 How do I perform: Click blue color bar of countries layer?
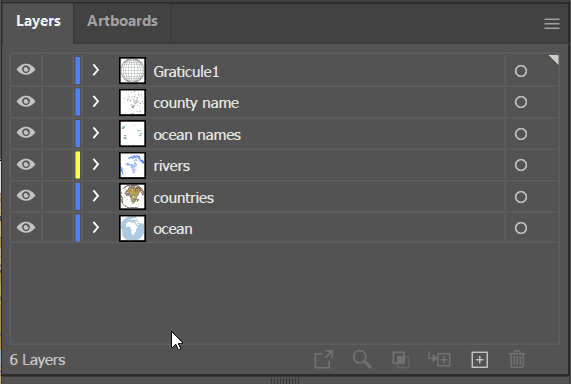[x=78, y=197]
